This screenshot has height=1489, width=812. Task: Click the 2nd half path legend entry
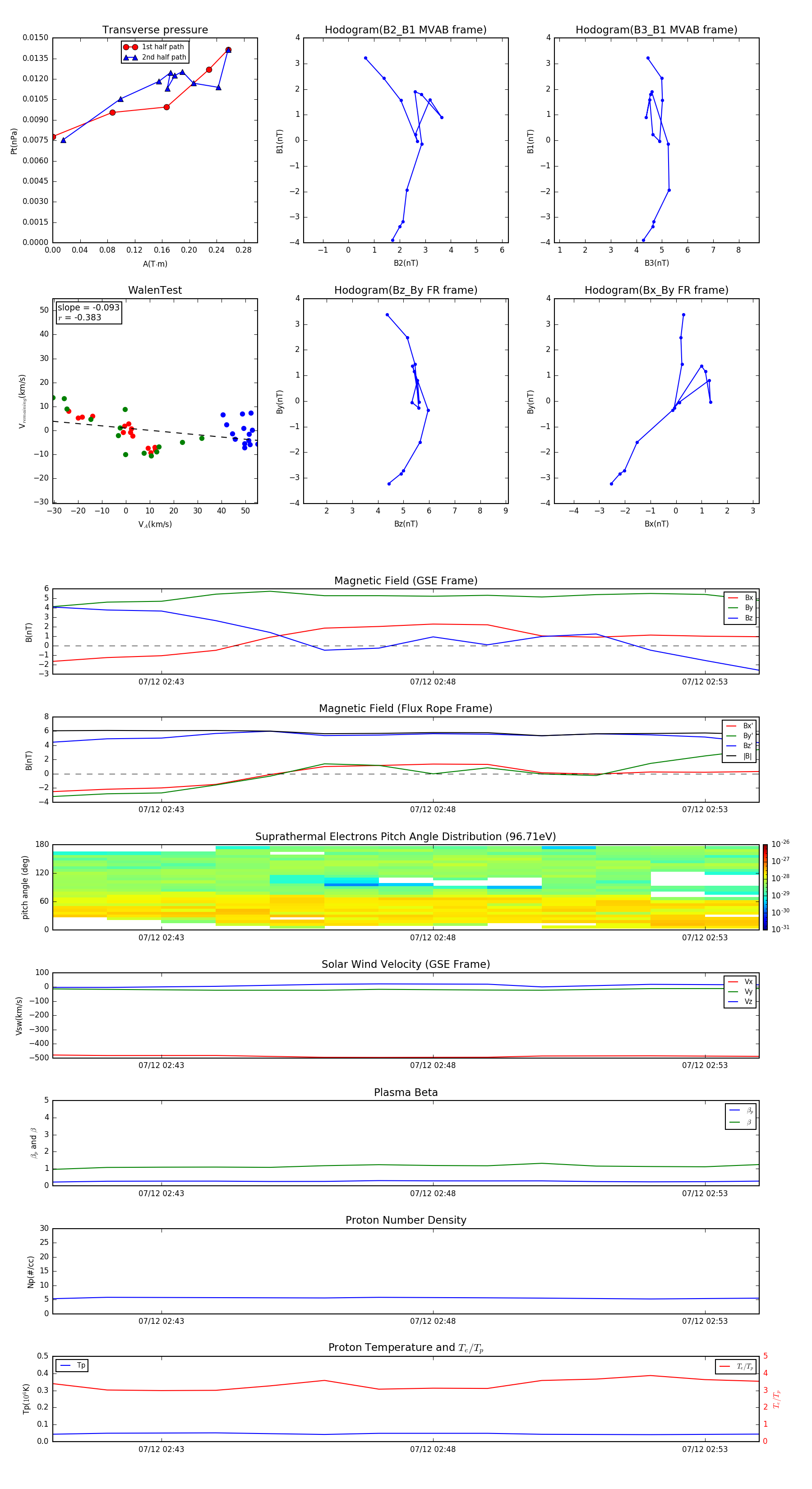155,57
